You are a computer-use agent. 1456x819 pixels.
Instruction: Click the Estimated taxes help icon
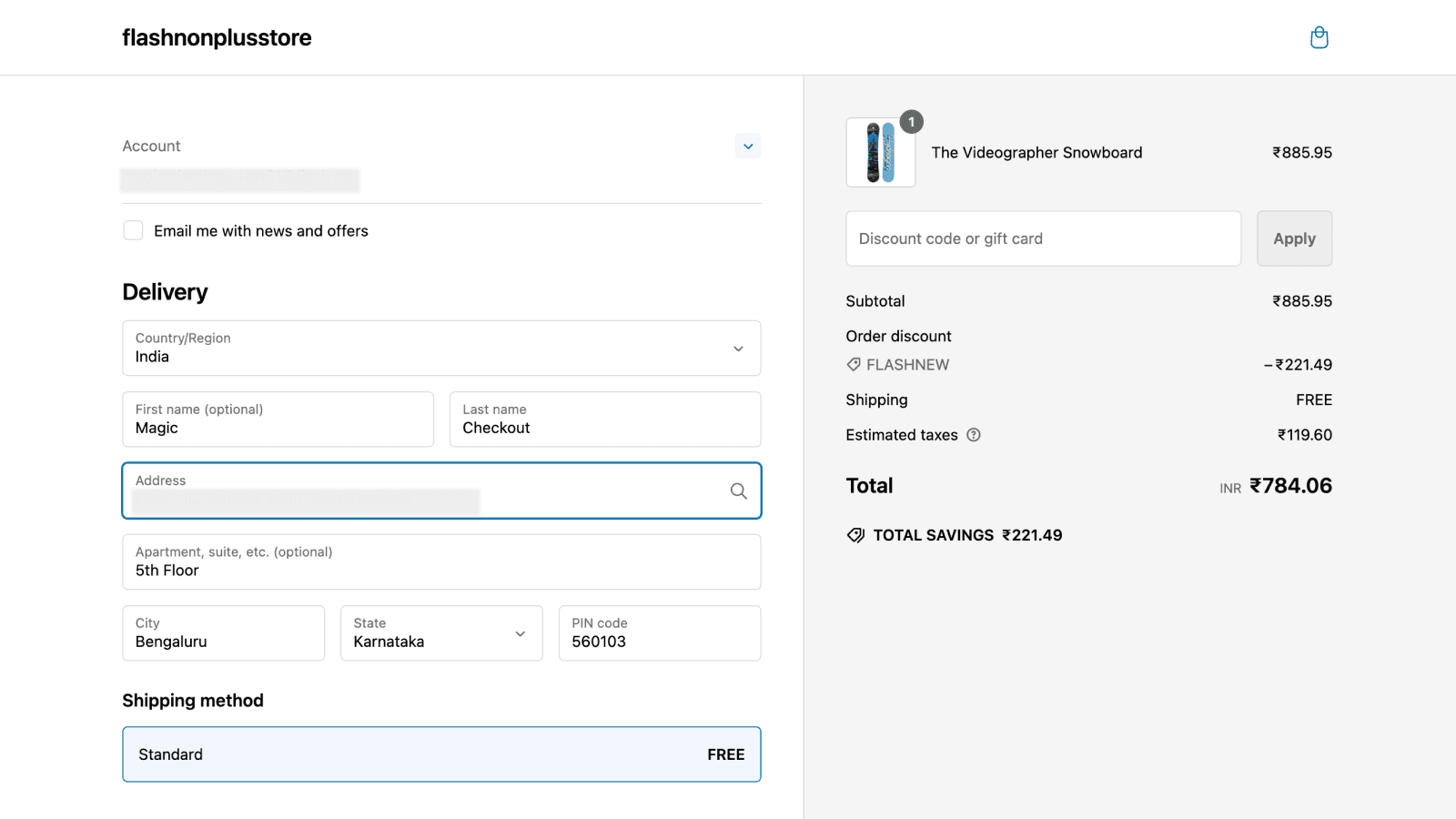[x=974, y=435]
